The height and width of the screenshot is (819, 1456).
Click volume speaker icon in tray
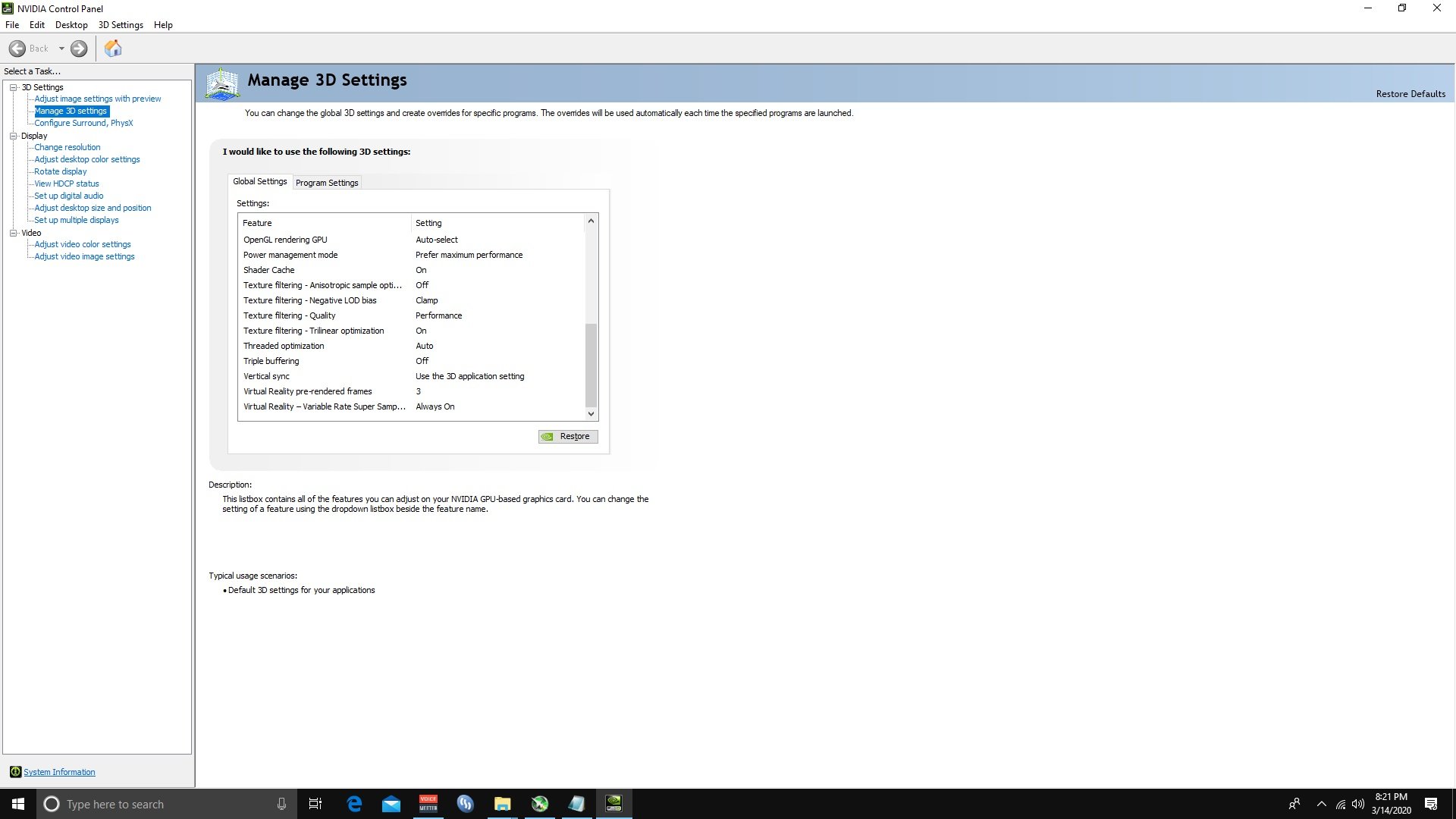[x=1358, y=804]
